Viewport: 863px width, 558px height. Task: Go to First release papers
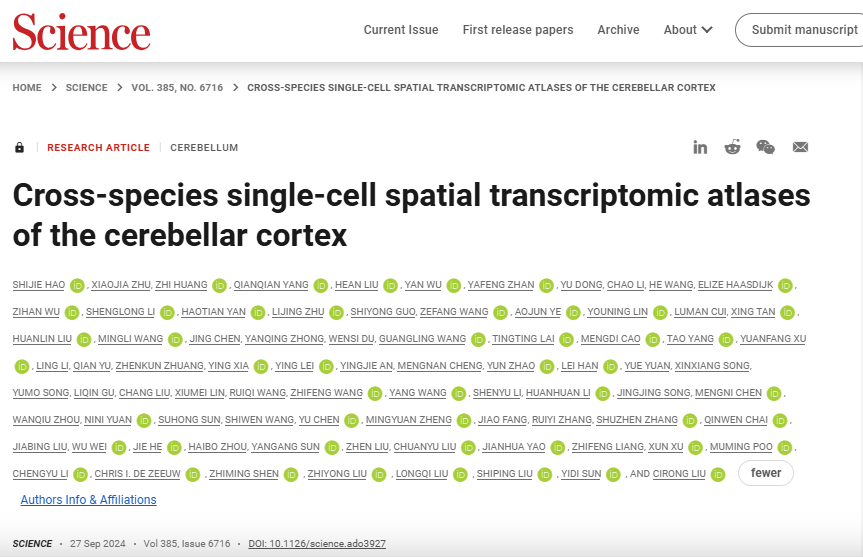[518, 30]
